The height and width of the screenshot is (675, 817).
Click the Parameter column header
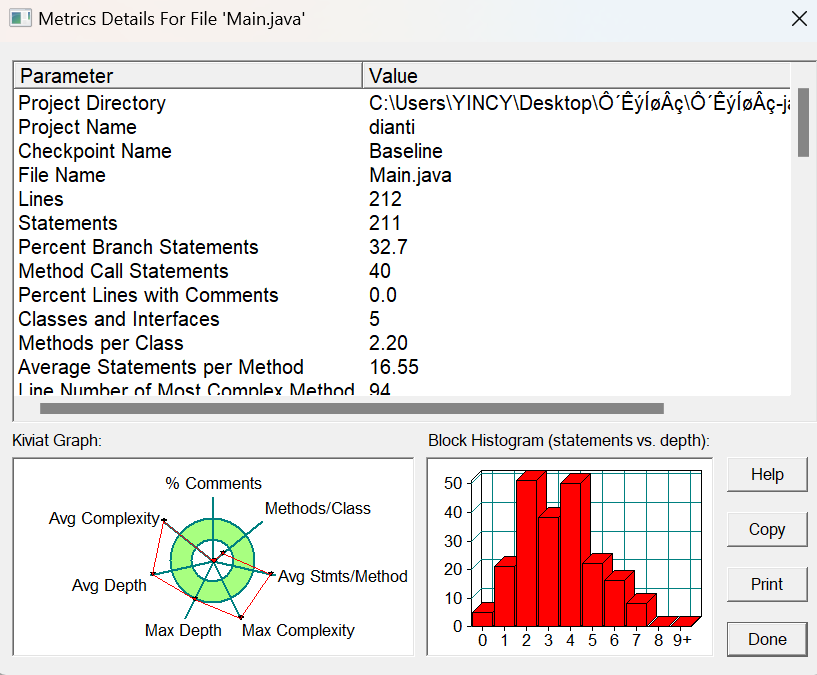(x=188, y=76)
